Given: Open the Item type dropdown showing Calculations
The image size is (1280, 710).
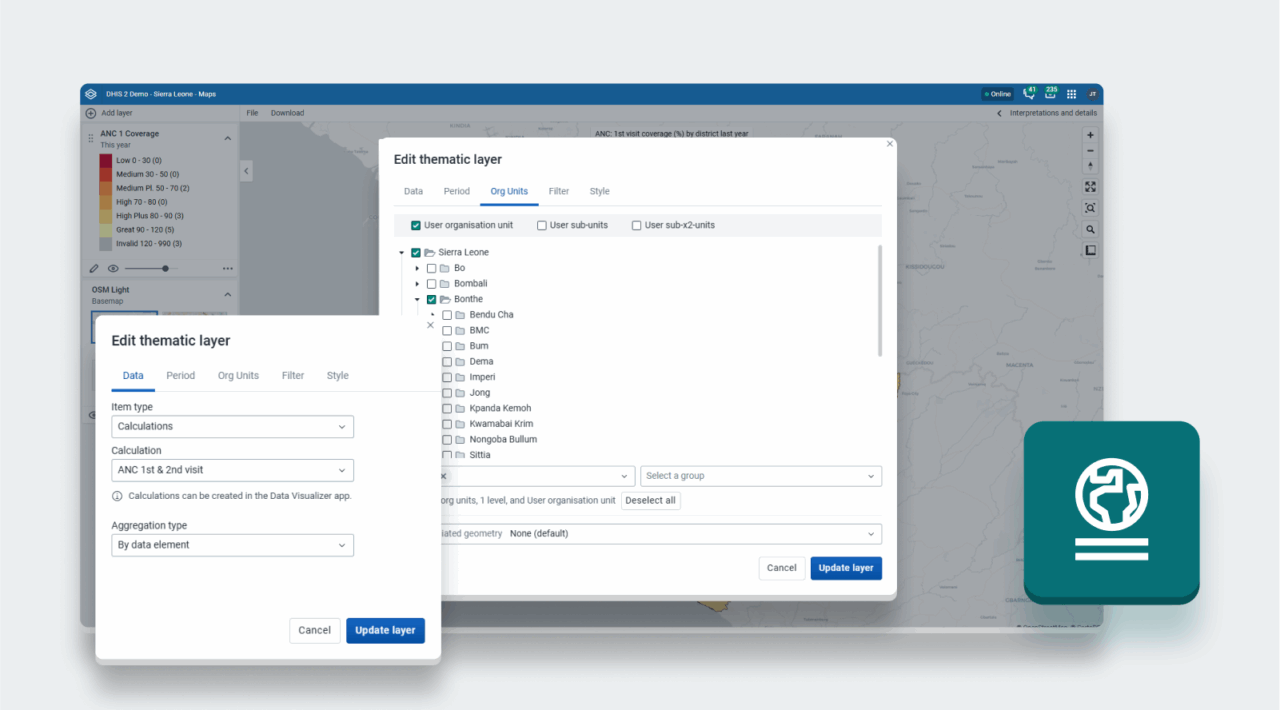Looking at the screenshot, I should pyautogui.click(x=232, y=427).
